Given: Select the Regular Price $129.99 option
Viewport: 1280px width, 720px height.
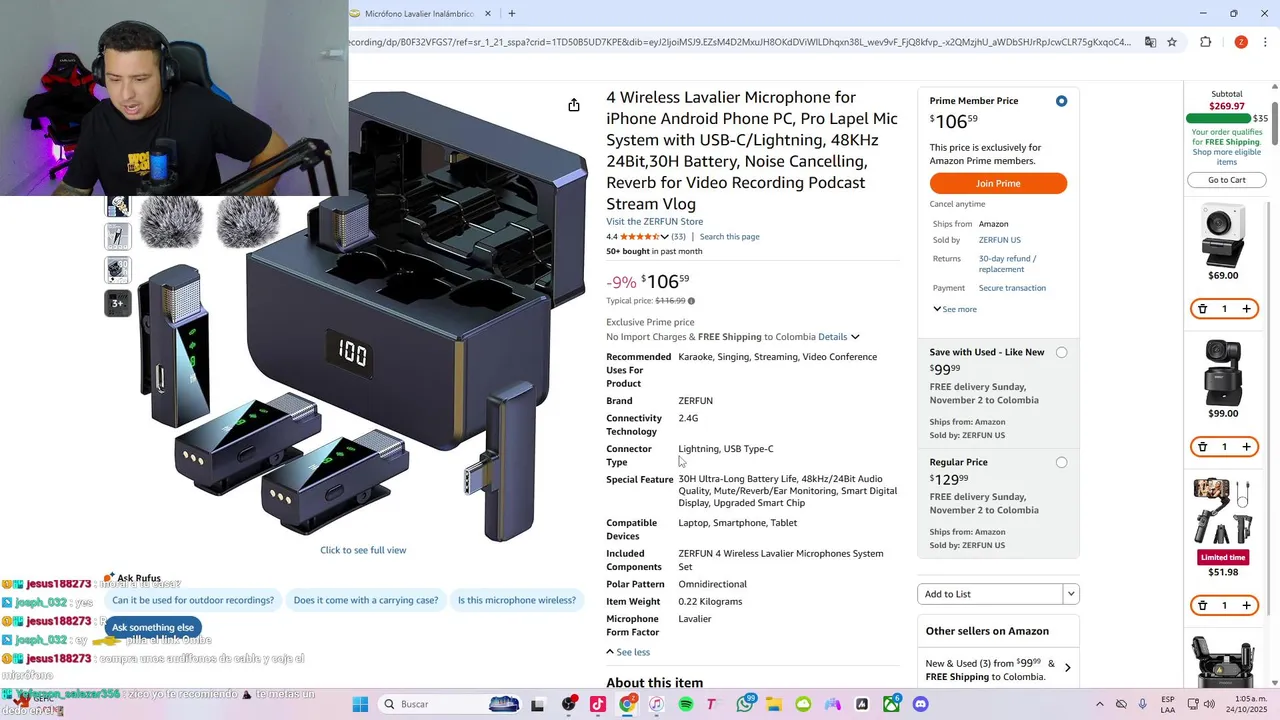Looking at the screenshot, I should (1061, 462).
